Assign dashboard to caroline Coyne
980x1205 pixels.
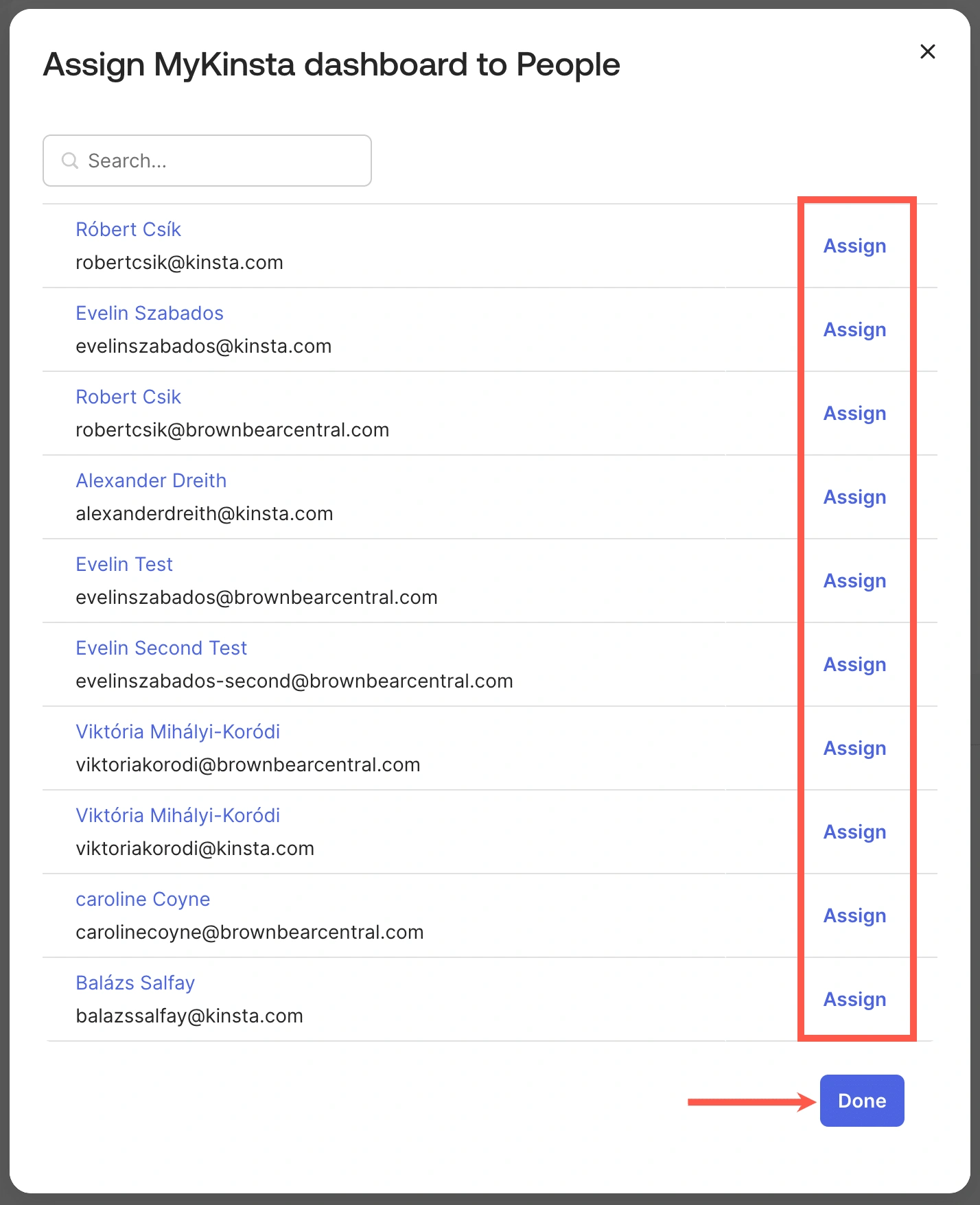pos(854,915)
